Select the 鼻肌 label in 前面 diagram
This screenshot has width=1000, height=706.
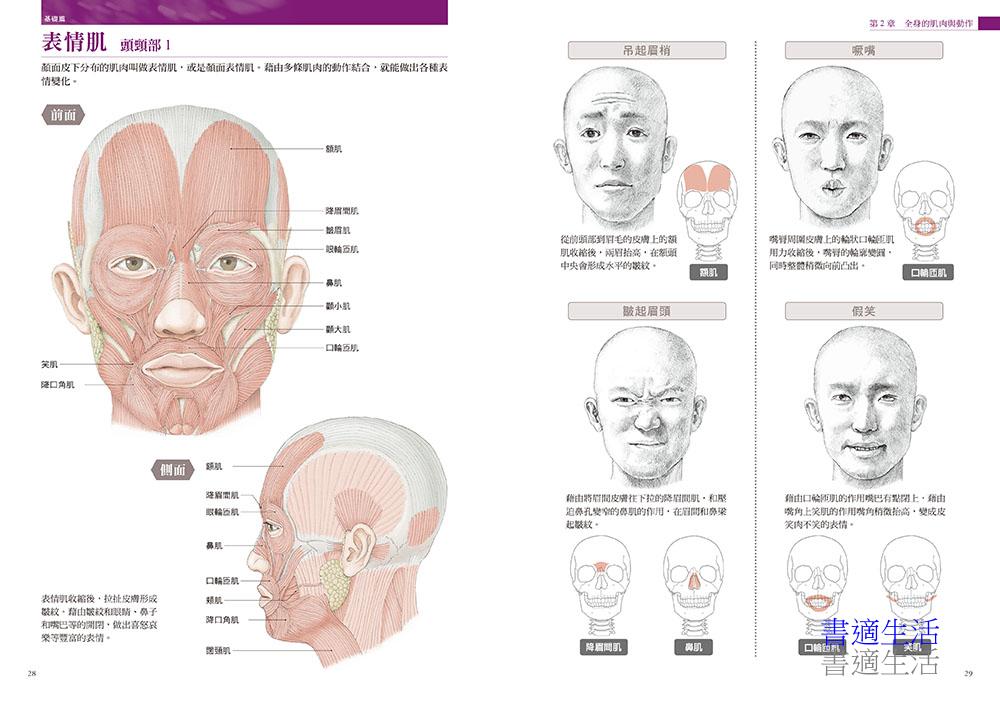tap(334, 283)
